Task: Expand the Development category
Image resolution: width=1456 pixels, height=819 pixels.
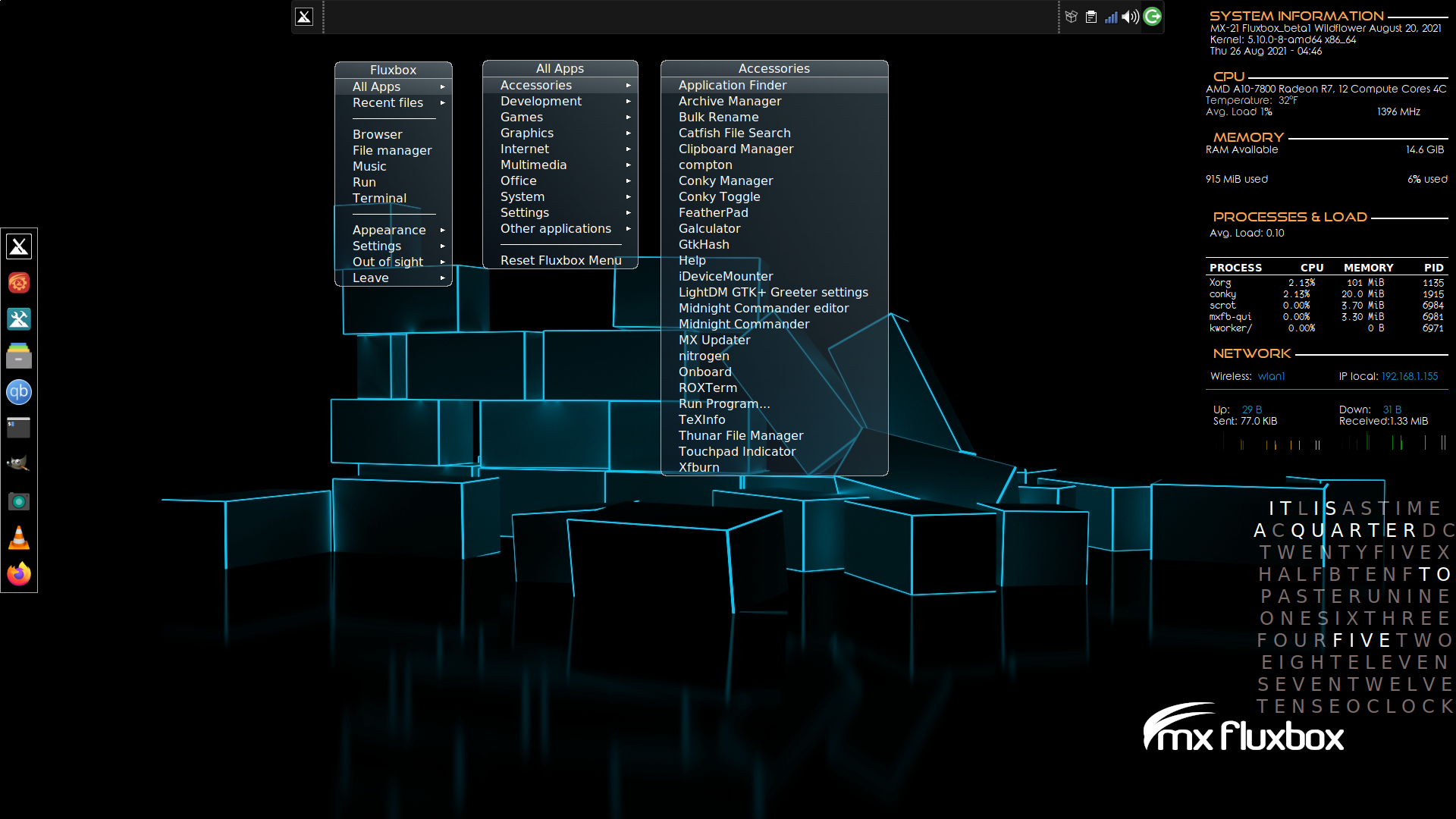Action: (x=560, y=102)
